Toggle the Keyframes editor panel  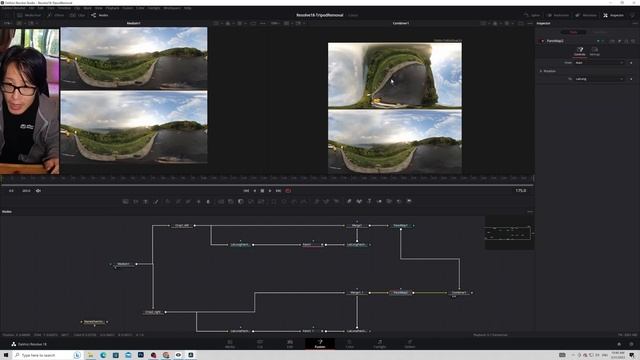tap(558, 15)
